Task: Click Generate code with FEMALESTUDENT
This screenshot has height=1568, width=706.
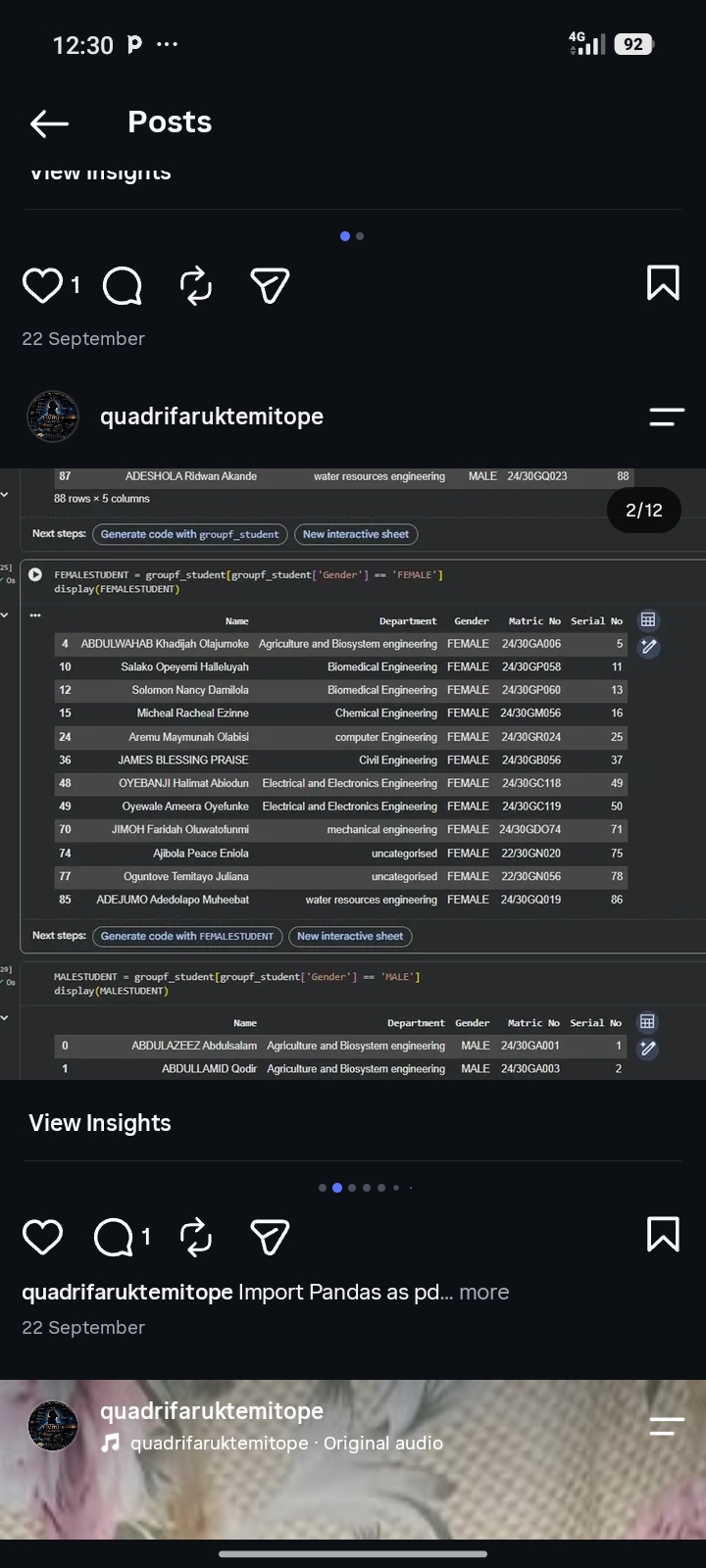Action: (x=187, y=936)
